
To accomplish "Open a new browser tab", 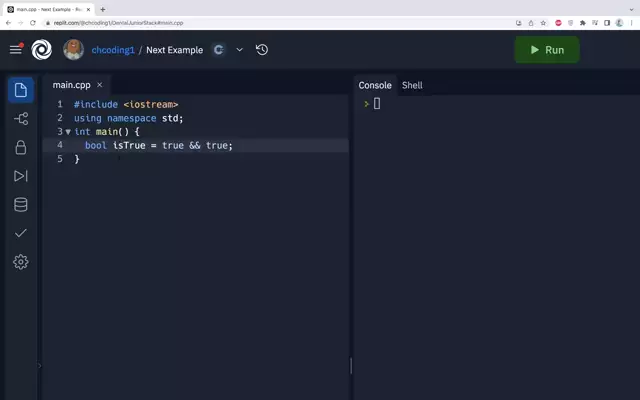I will (x=103, y=9).
